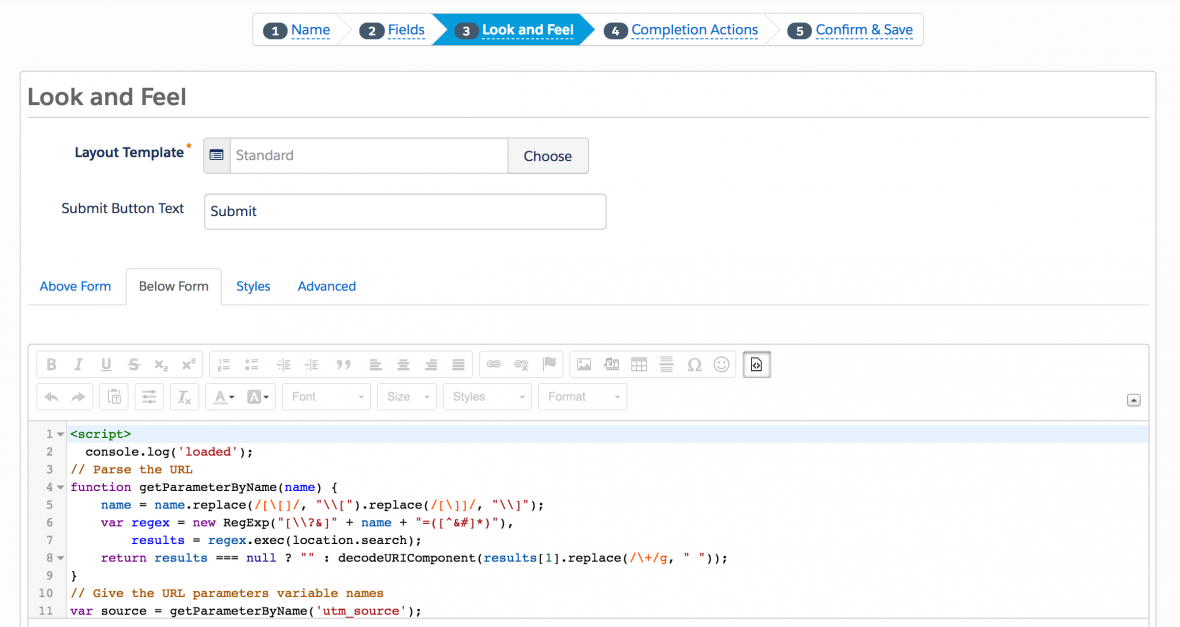Insert a table into the editor
1180x627 pixels.
tap(639, 365)
